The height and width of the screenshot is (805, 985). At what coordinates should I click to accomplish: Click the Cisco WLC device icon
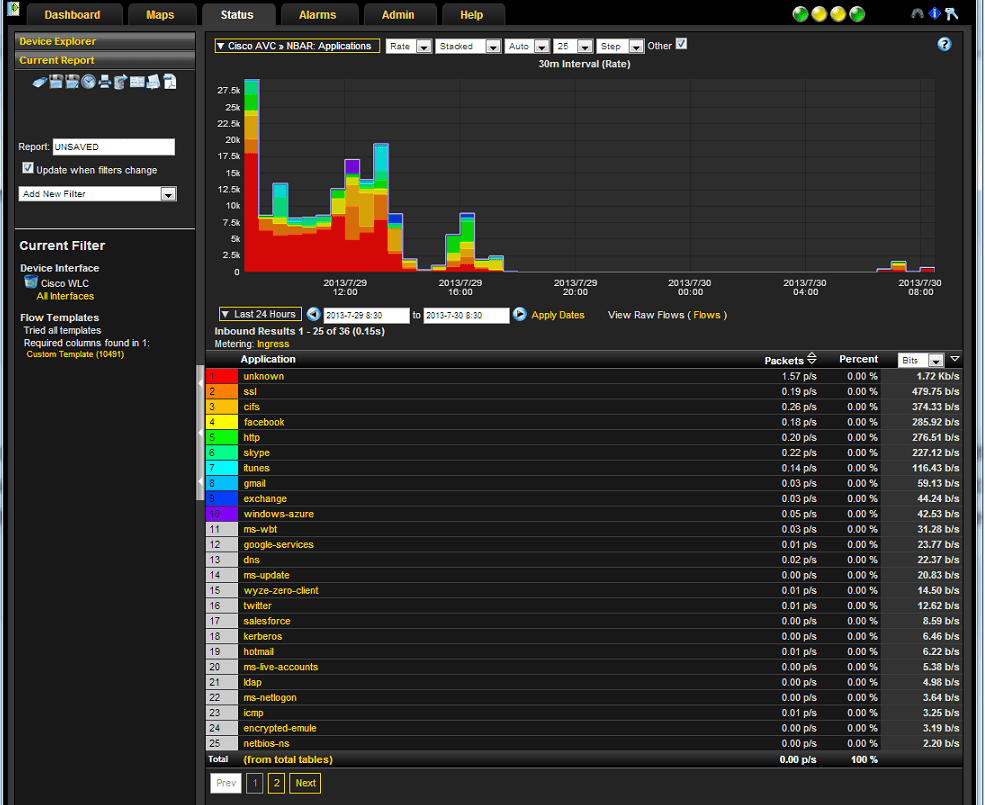(x=31, y=282)
